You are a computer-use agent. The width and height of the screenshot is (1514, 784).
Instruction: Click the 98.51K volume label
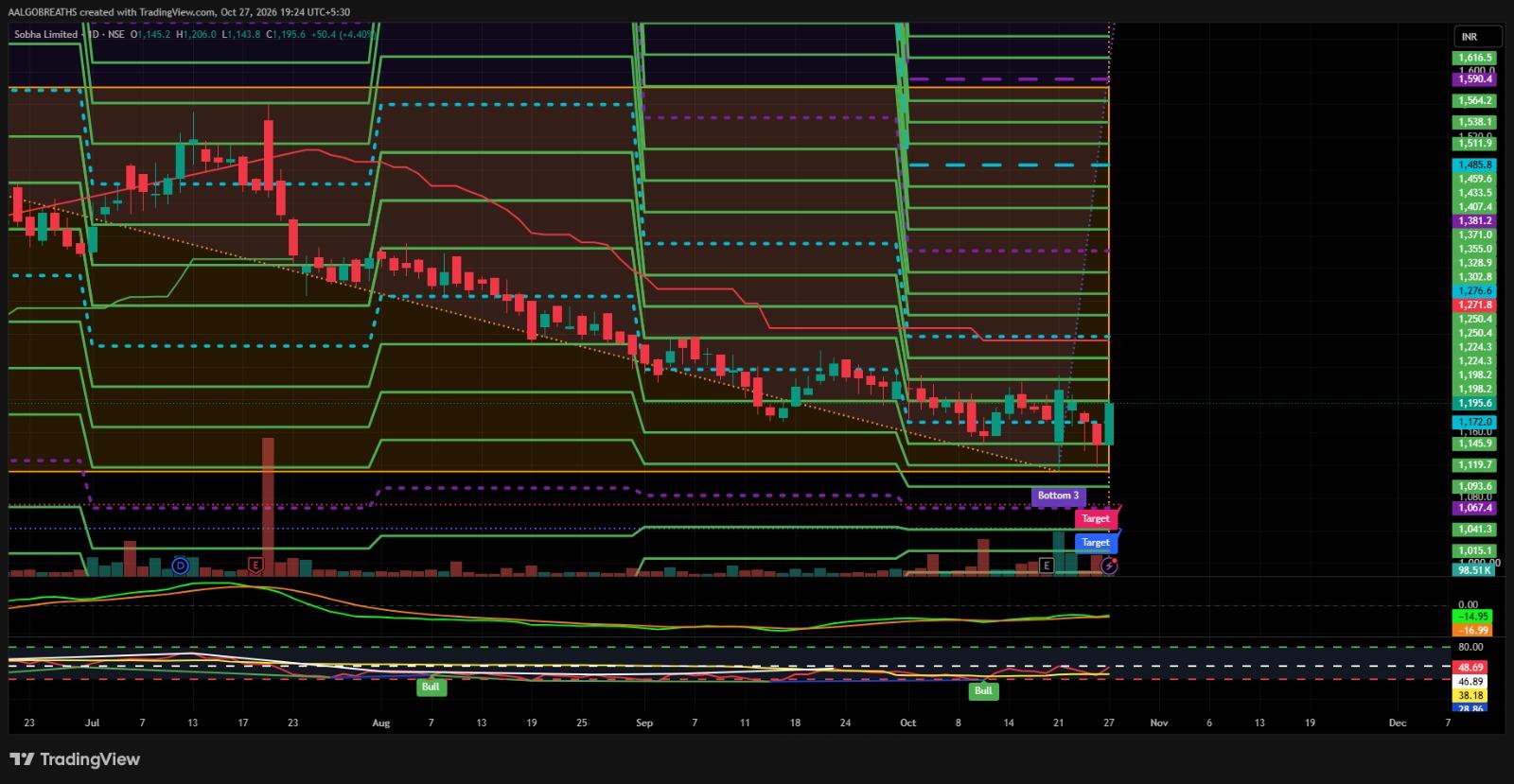1474,570
